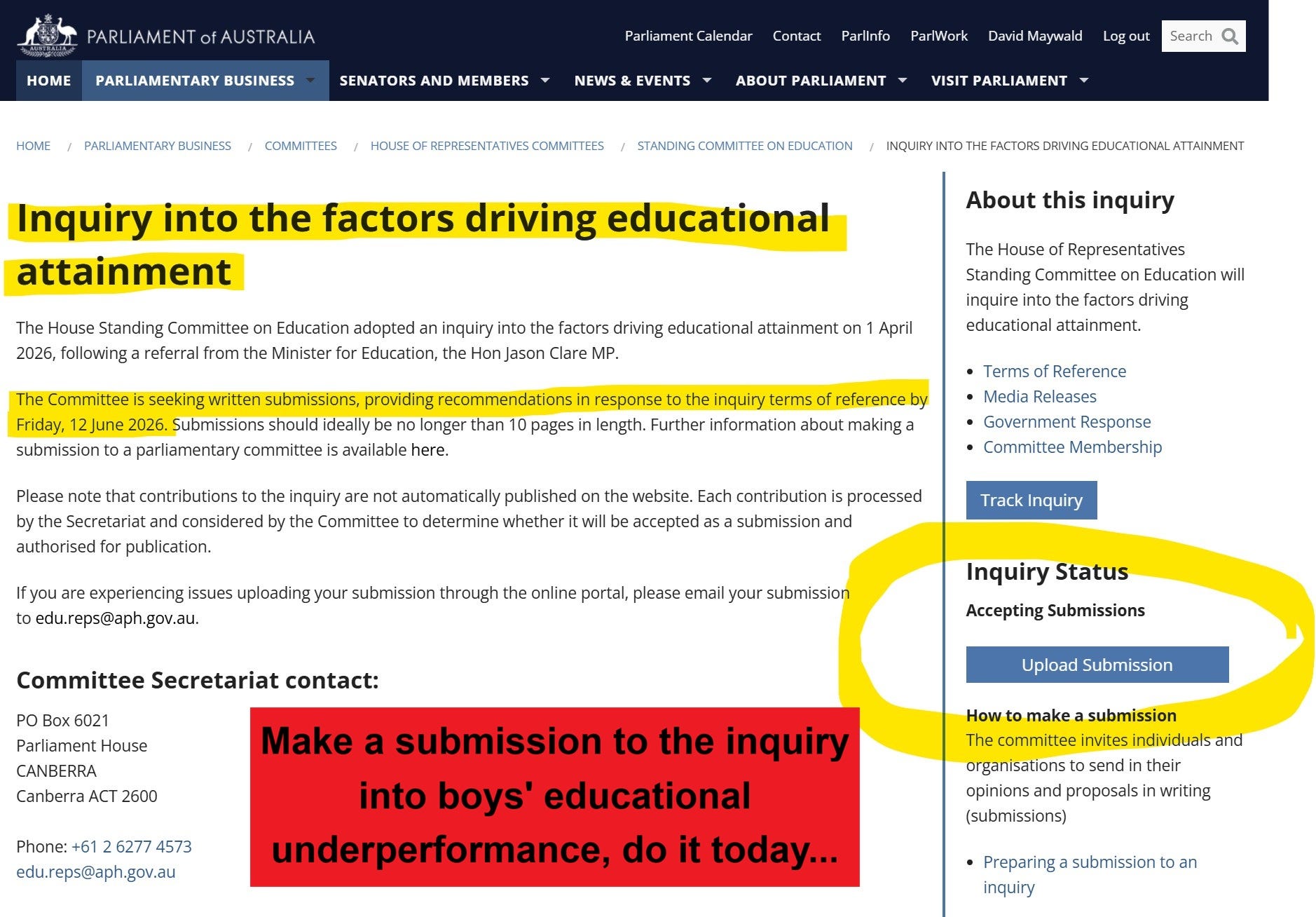1316x917 pixels.
Task: Click the 'PARLIAMENT of AUSTRALIA' site title text
Action: click(x=201, y=36)
